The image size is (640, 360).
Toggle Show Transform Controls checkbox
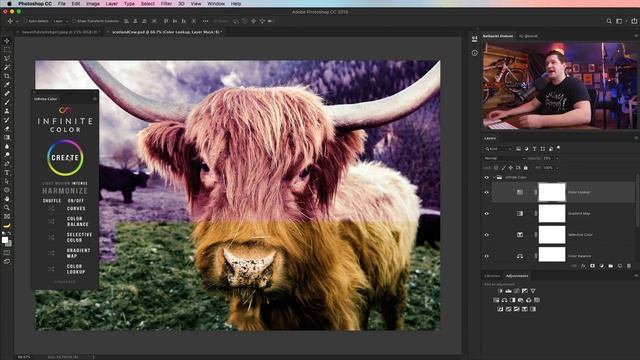pos(74,21)
